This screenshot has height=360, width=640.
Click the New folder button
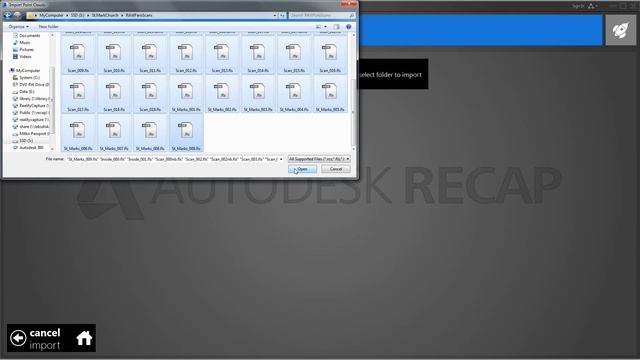[x=49, y=27]
